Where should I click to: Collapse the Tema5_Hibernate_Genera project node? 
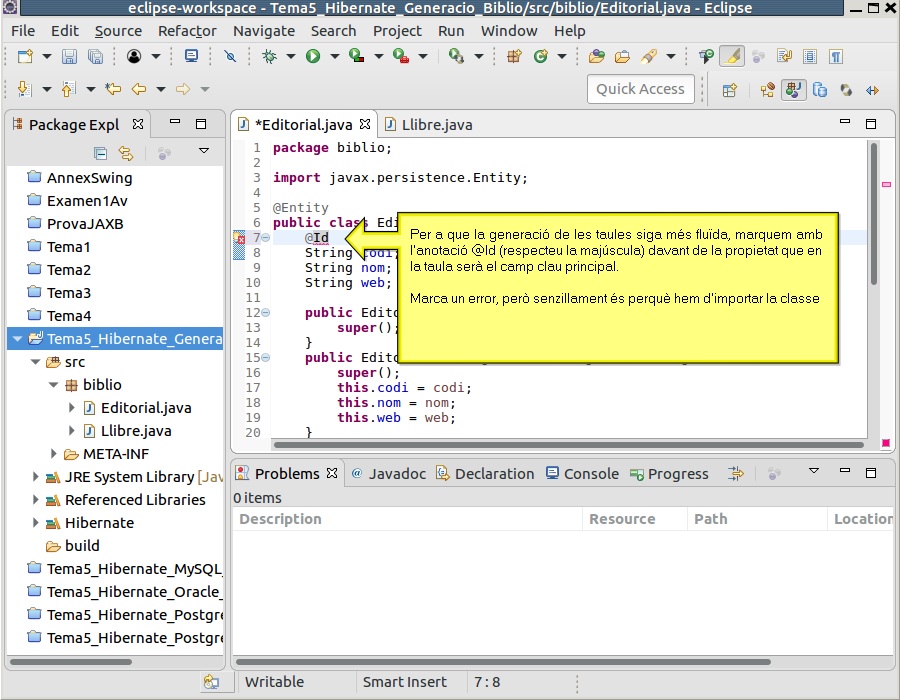(x=18, y=339)
